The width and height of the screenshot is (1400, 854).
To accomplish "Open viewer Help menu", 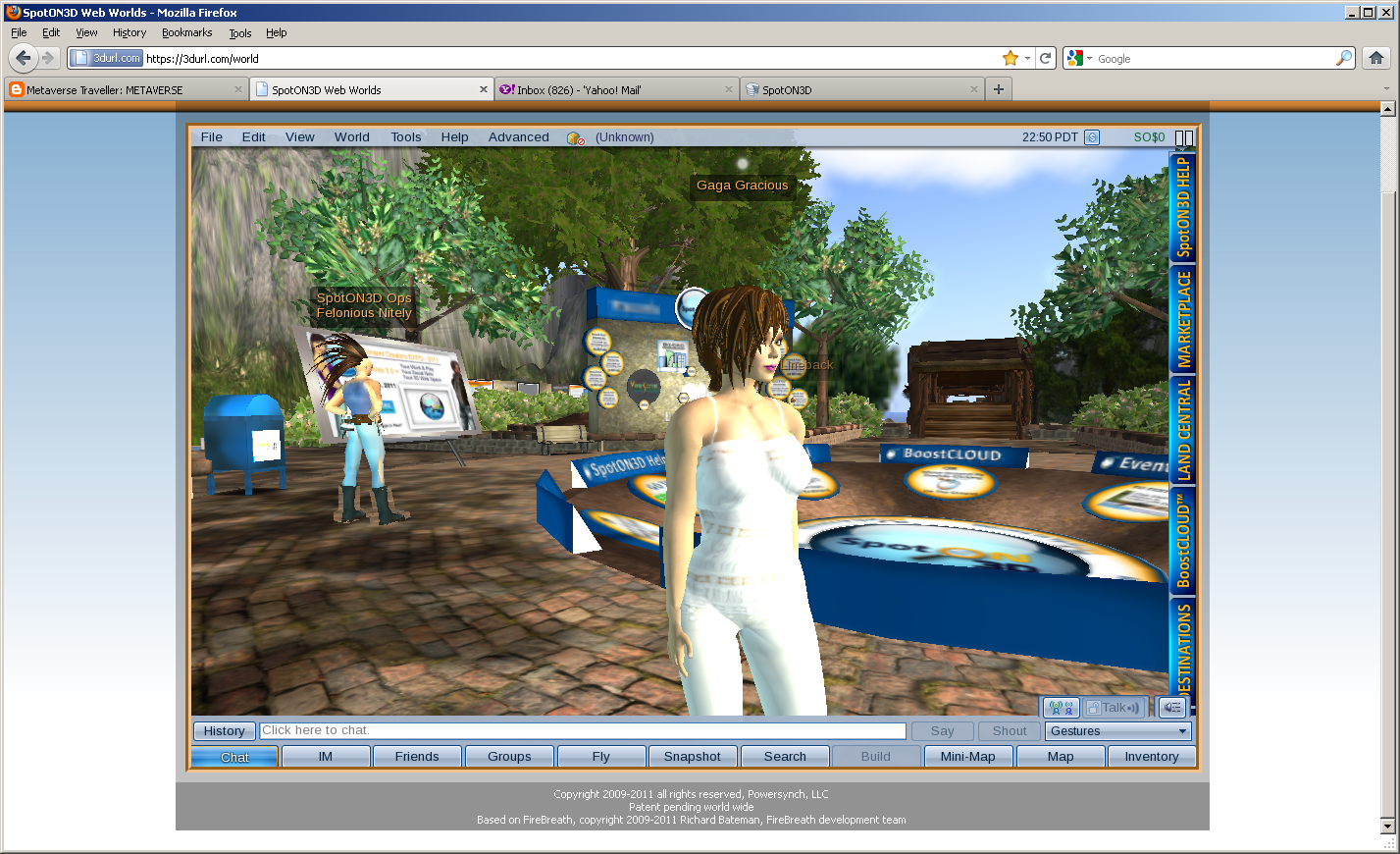I will pyautogui.click(x=454, y=137).
